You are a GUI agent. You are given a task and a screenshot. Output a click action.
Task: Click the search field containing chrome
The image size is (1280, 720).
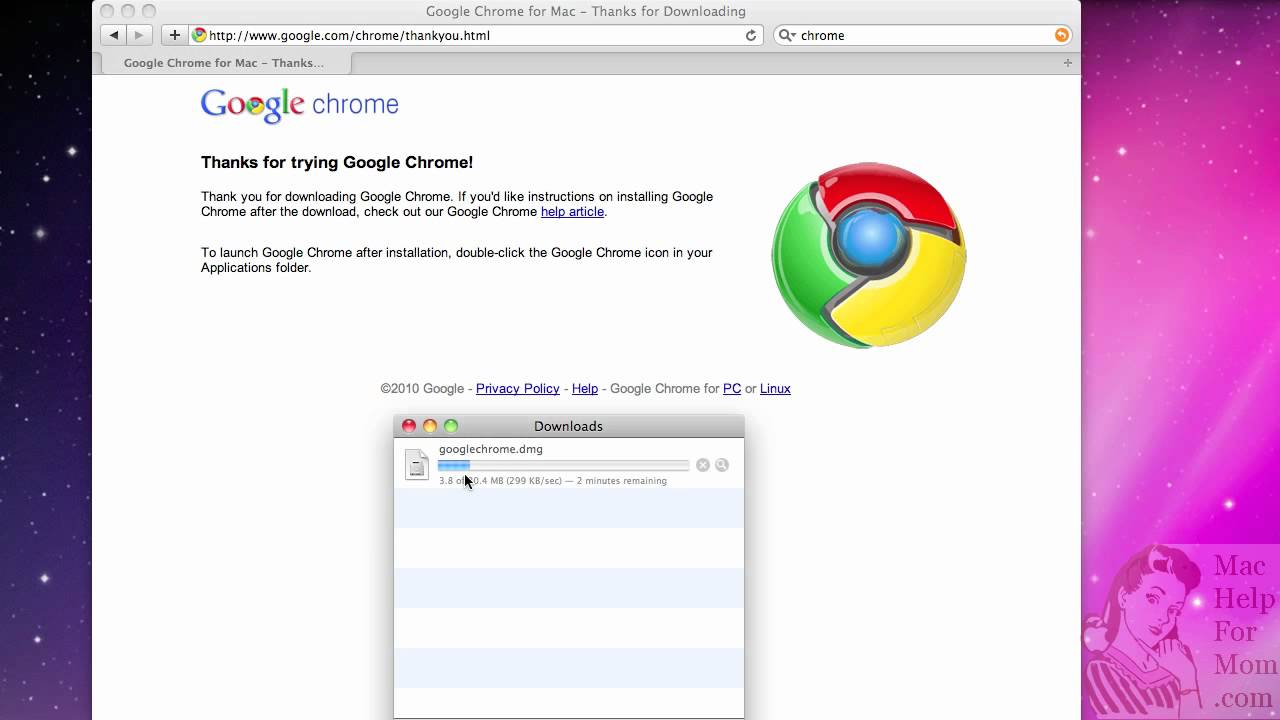coord(924,35)
